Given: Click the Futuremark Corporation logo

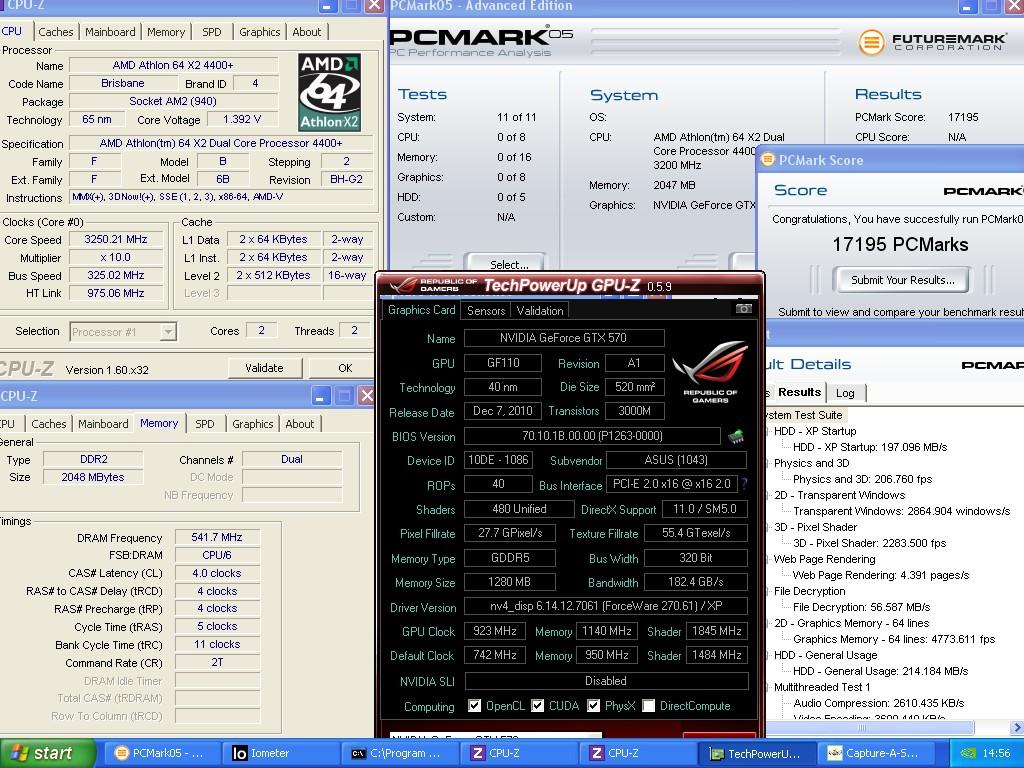Looking at the screenshot, I should click(932, 42).
